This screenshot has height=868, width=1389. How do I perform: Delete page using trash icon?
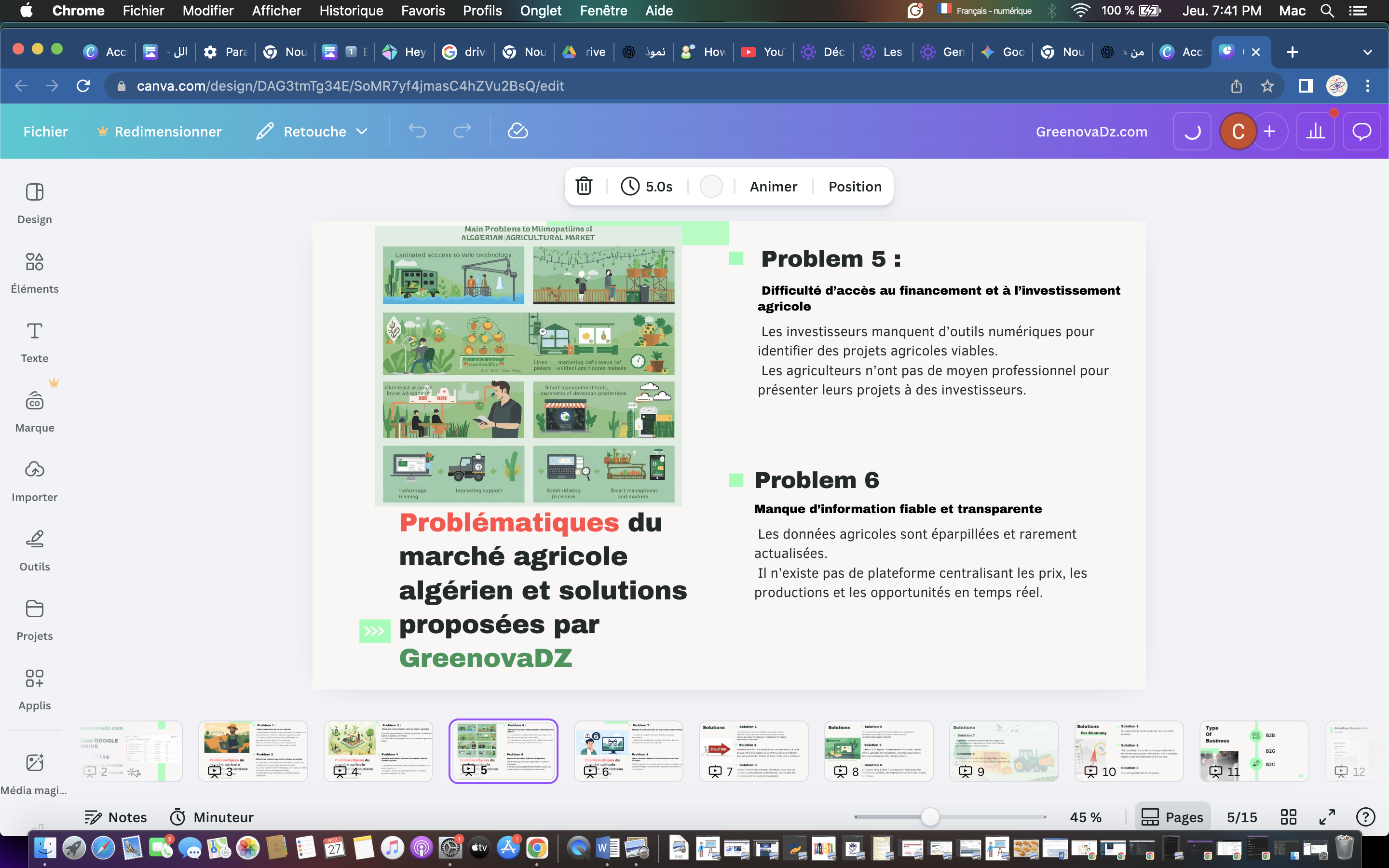tap(584, 186)
